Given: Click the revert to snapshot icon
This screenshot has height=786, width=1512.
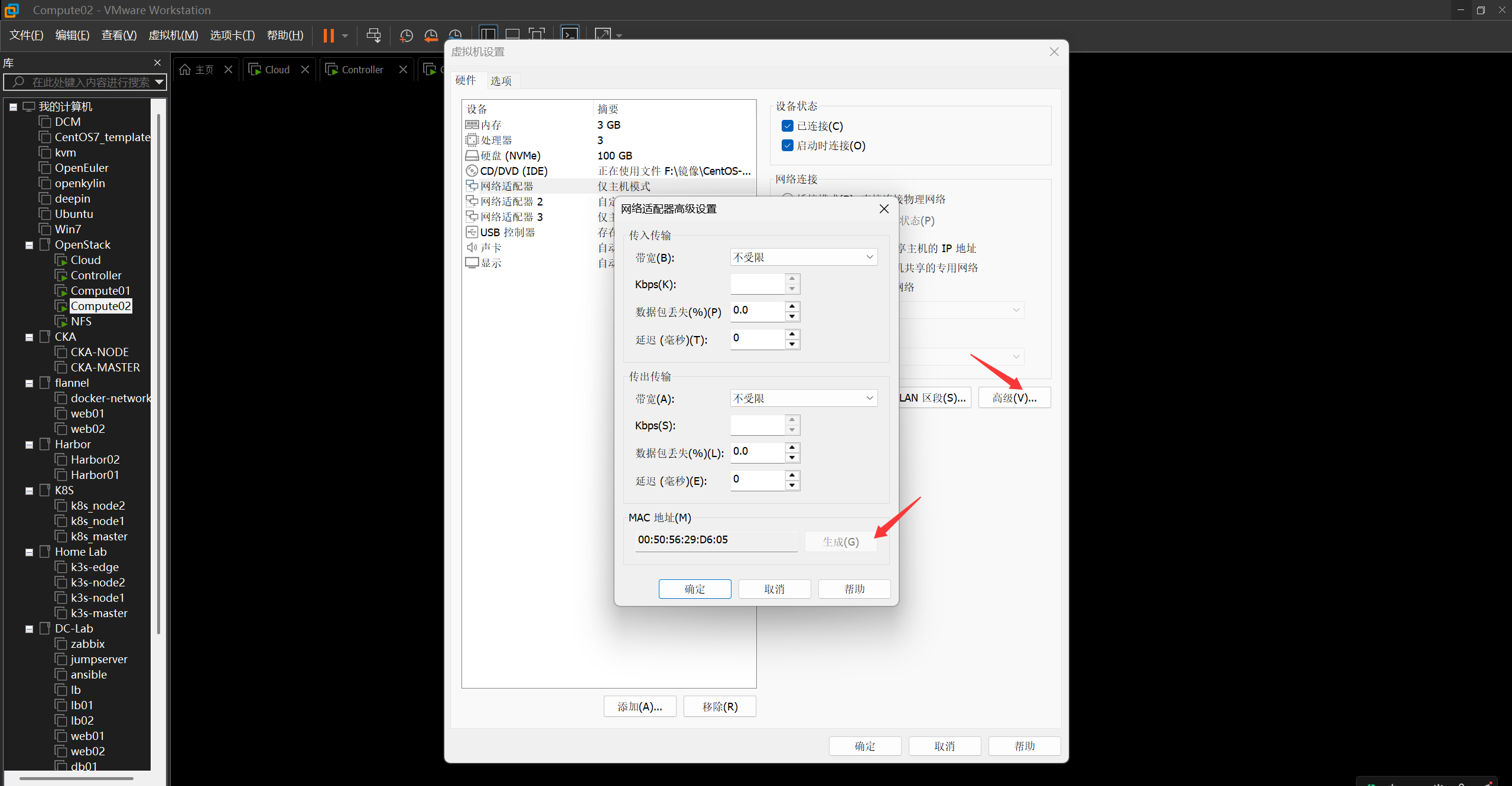Looking at the screenshot, I should point(431,35).
